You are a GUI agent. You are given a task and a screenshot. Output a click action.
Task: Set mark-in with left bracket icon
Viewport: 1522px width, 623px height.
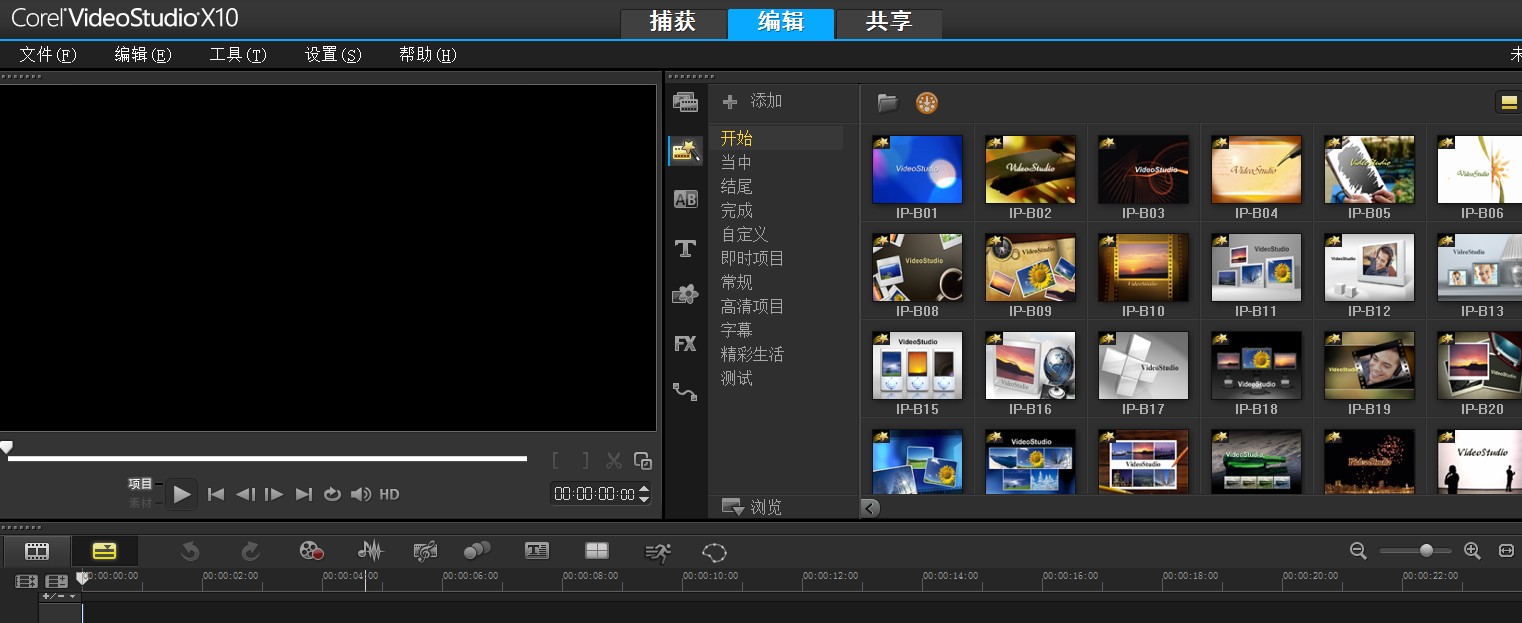556,461
